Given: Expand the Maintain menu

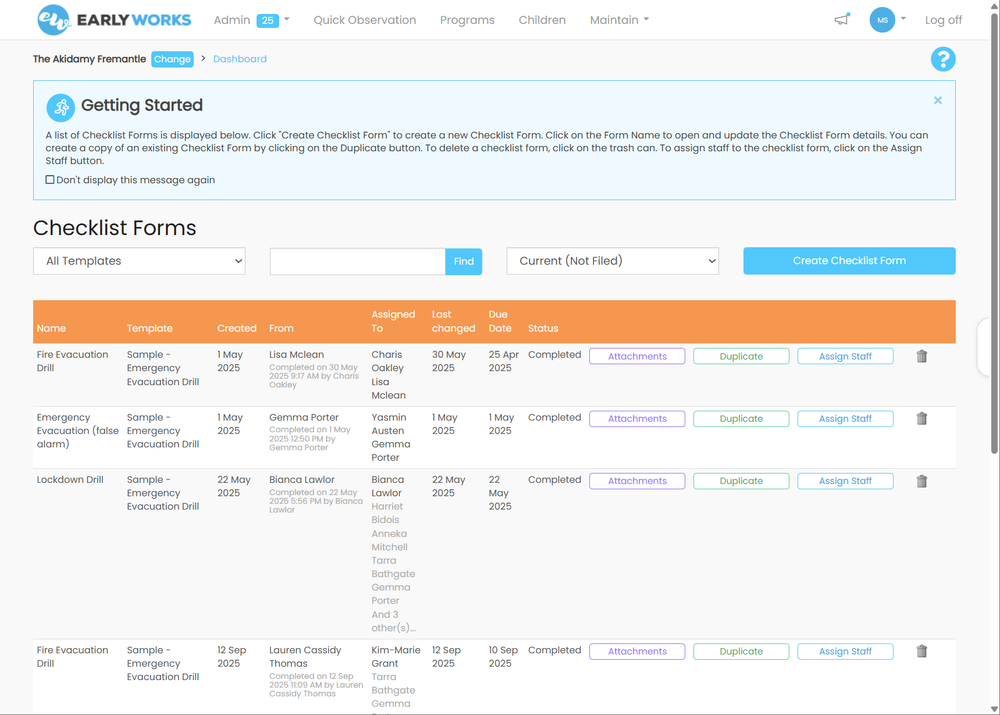Looking at the screenshot, I should (619, 20).
